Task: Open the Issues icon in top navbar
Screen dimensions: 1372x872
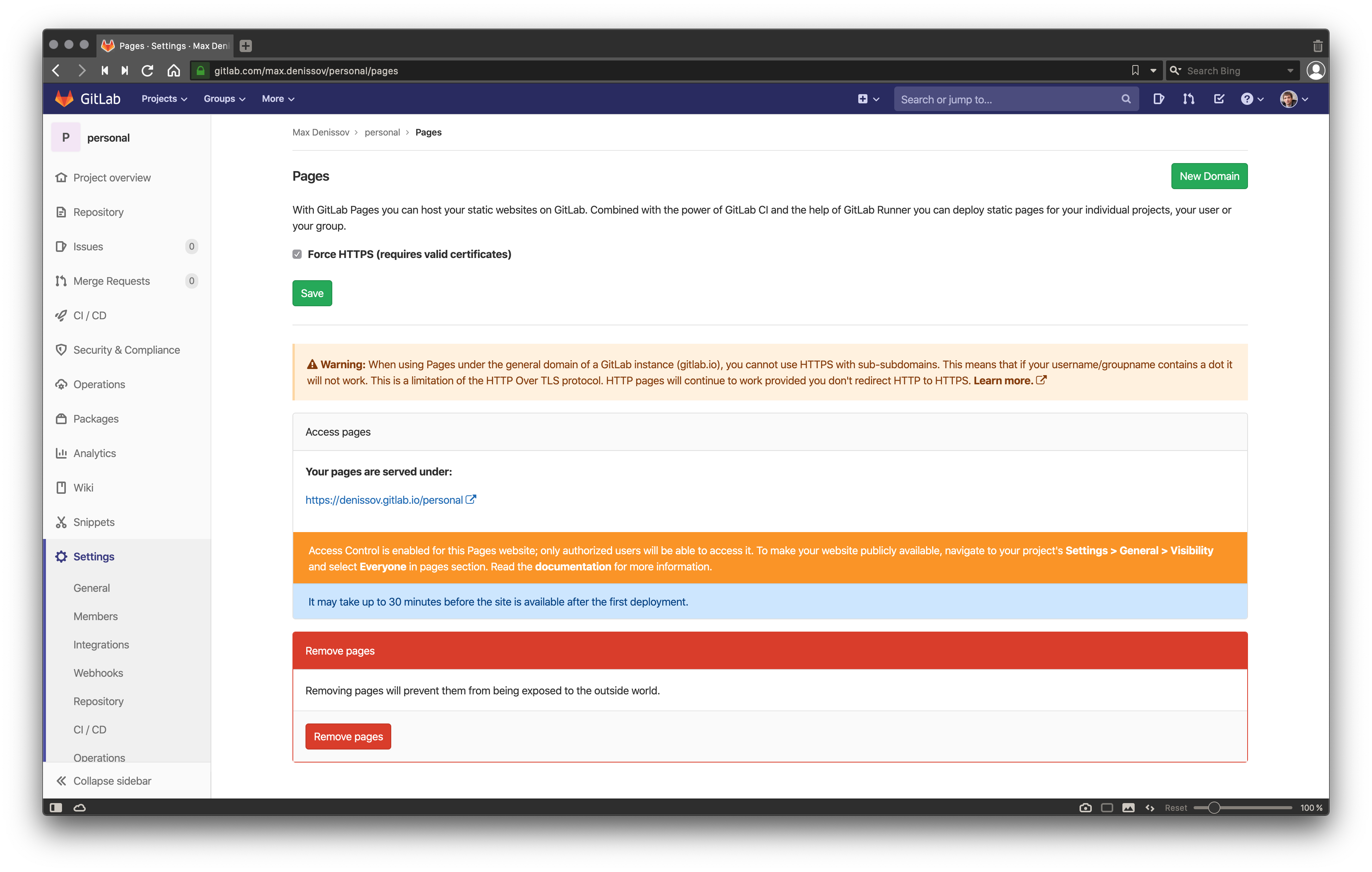Action: tap(1158, 99)
